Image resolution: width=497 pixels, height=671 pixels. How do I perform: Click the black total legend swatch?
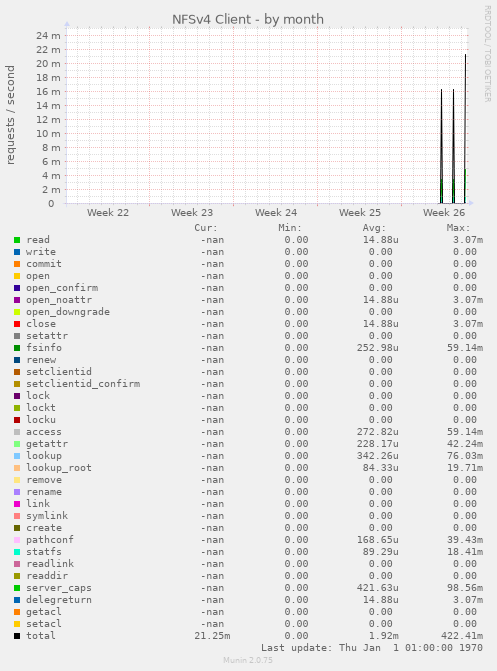tap(17, 636)
